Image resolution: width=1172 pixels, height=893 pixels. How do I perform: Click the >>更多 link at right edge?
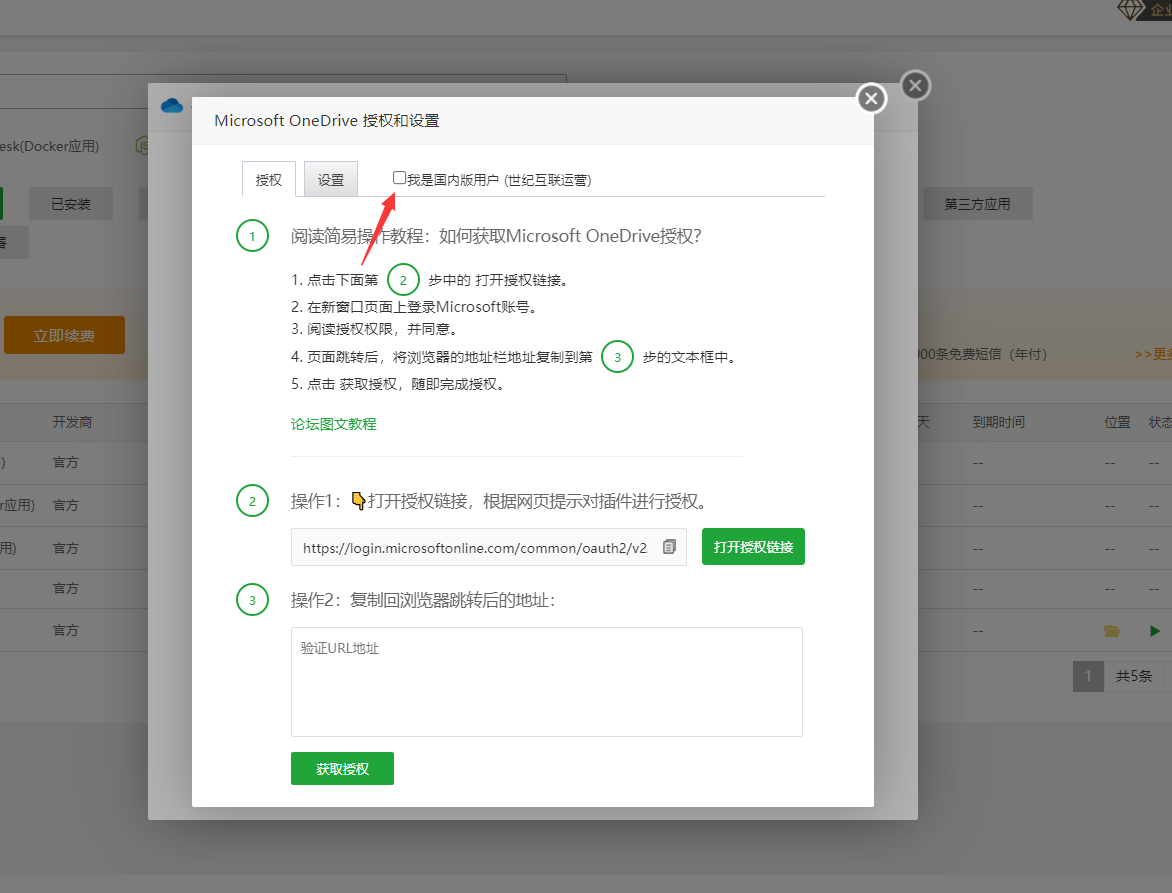click(1153, 354)
